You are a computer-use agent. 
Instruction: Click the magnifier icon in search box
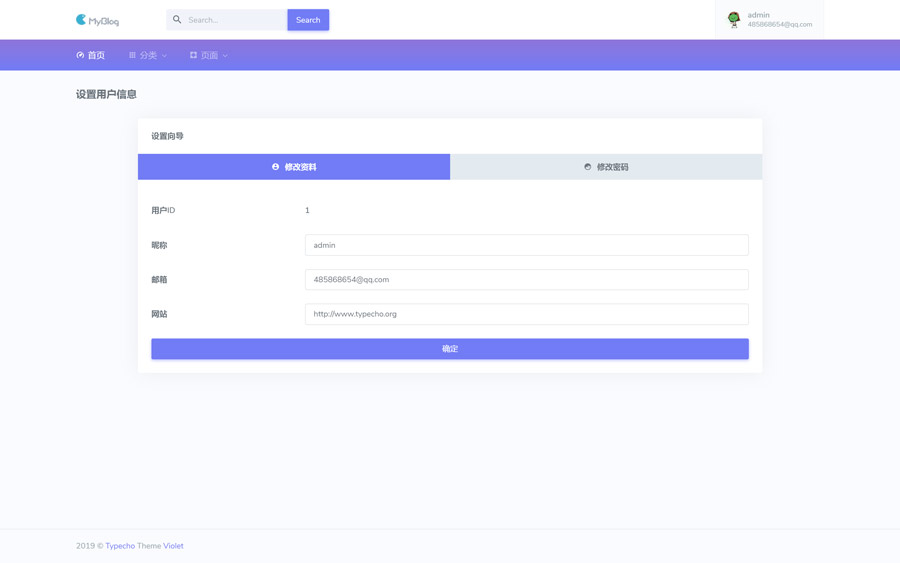pos(177,20)
